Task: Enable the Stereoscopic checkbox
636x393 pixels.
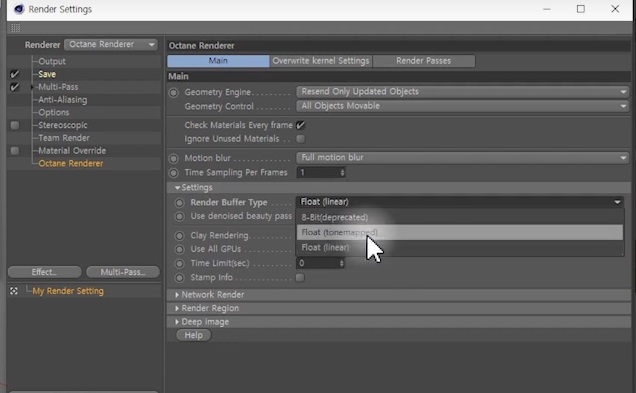Action: tap(15, 125)
